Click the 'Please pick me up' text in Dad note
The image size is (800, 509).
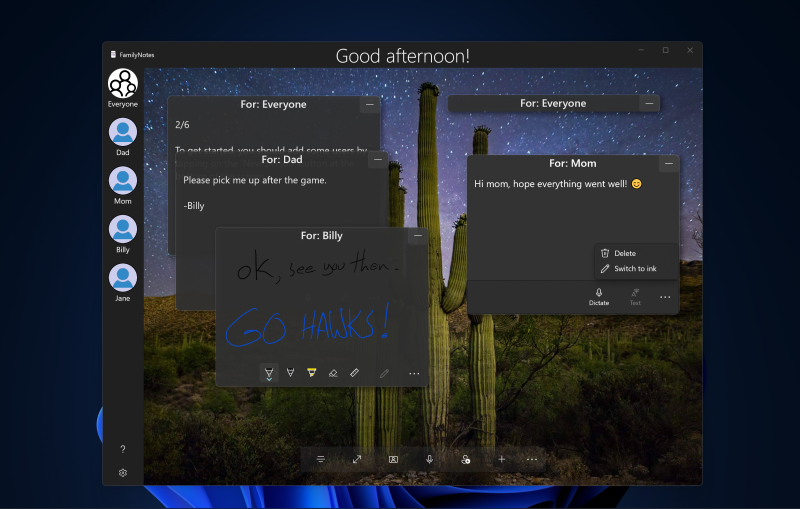point(255,180)
